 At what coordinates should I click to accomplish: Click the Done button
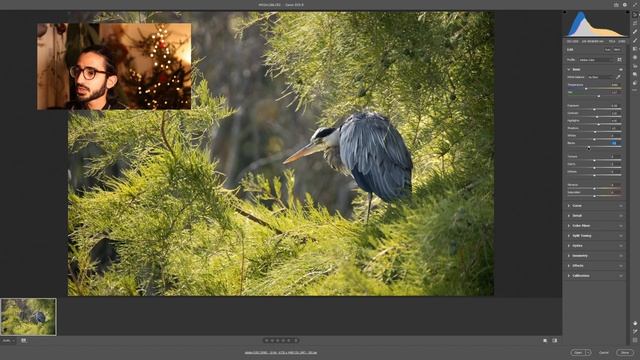tap(625, 353)
